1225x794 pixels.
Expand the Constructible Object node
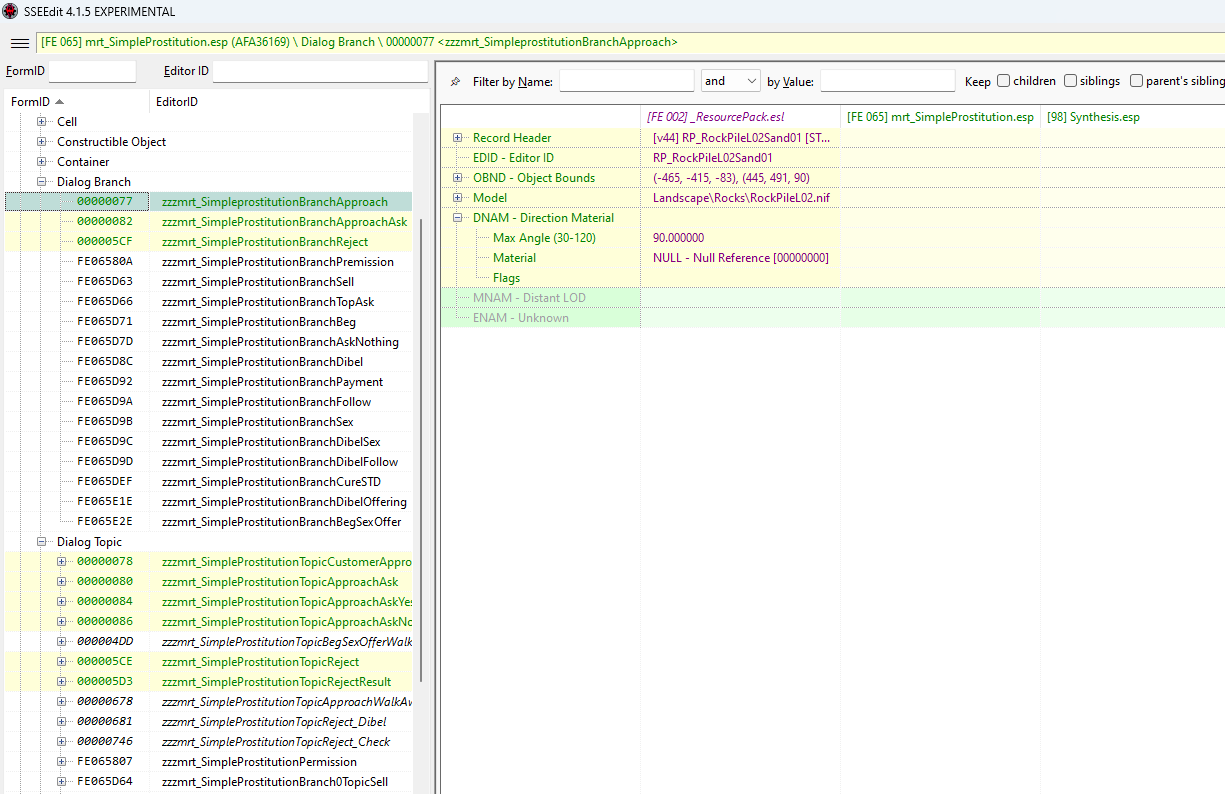point(42,142)
